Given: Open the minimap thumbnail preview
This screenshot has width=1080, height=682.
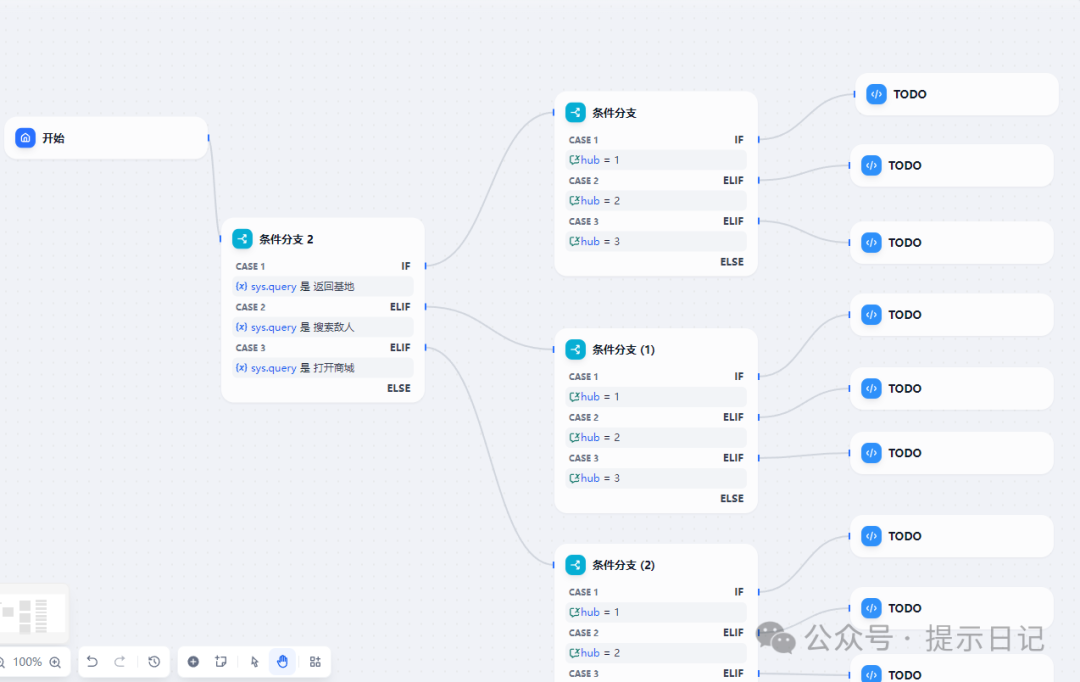Looking at the screenshot, I should point(33,613).
